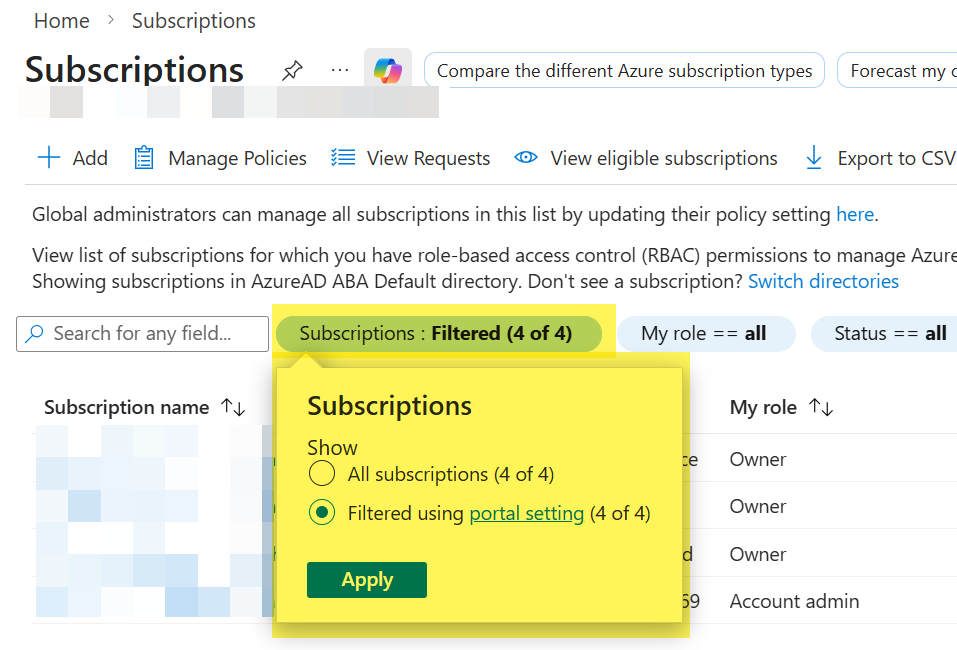Click the Add plus icon

click(49, 157)
